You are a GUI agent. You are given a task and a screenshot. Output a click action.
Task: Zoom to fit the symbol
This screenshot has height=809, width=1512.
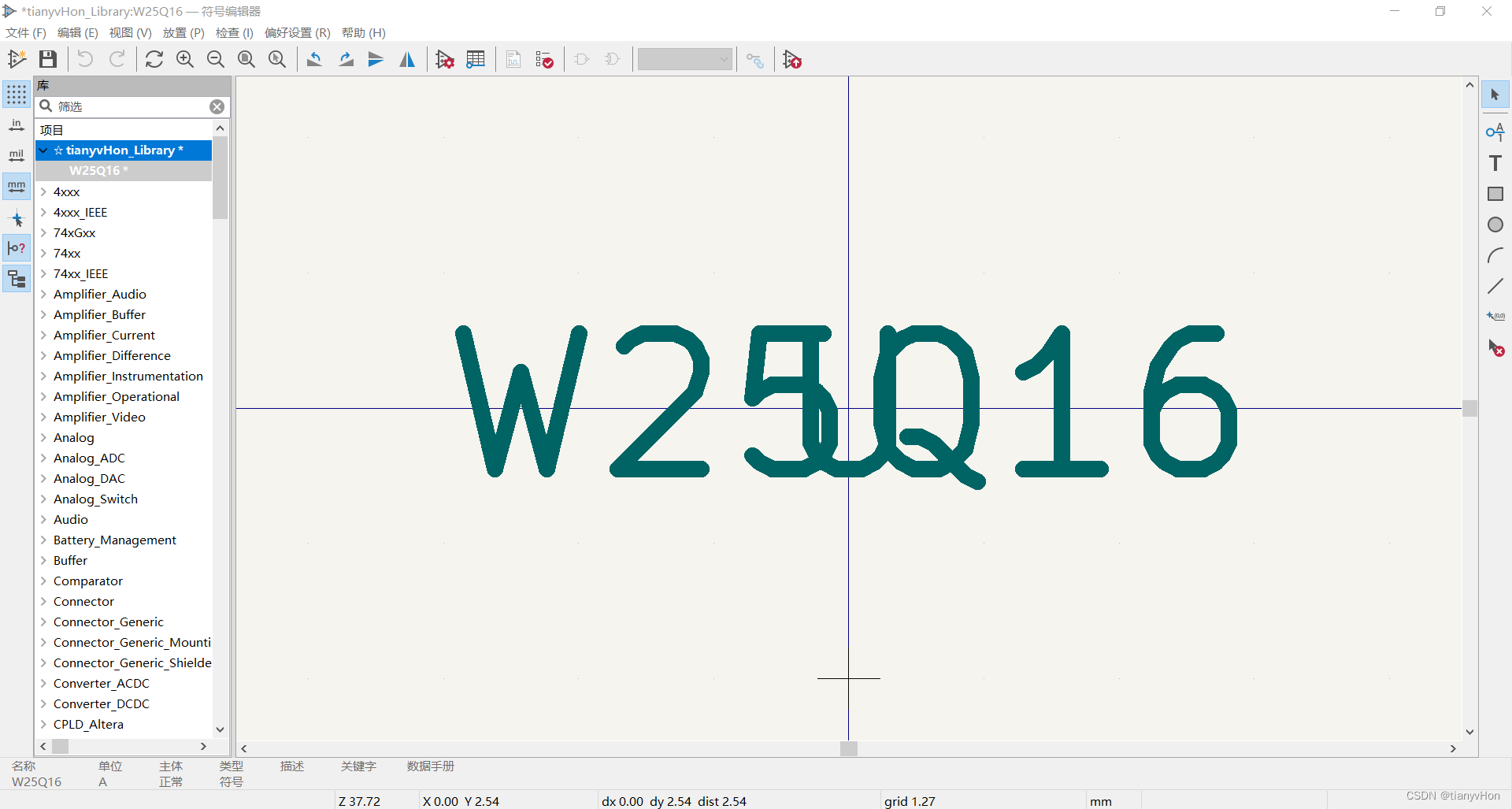click(x=246, y=59)
